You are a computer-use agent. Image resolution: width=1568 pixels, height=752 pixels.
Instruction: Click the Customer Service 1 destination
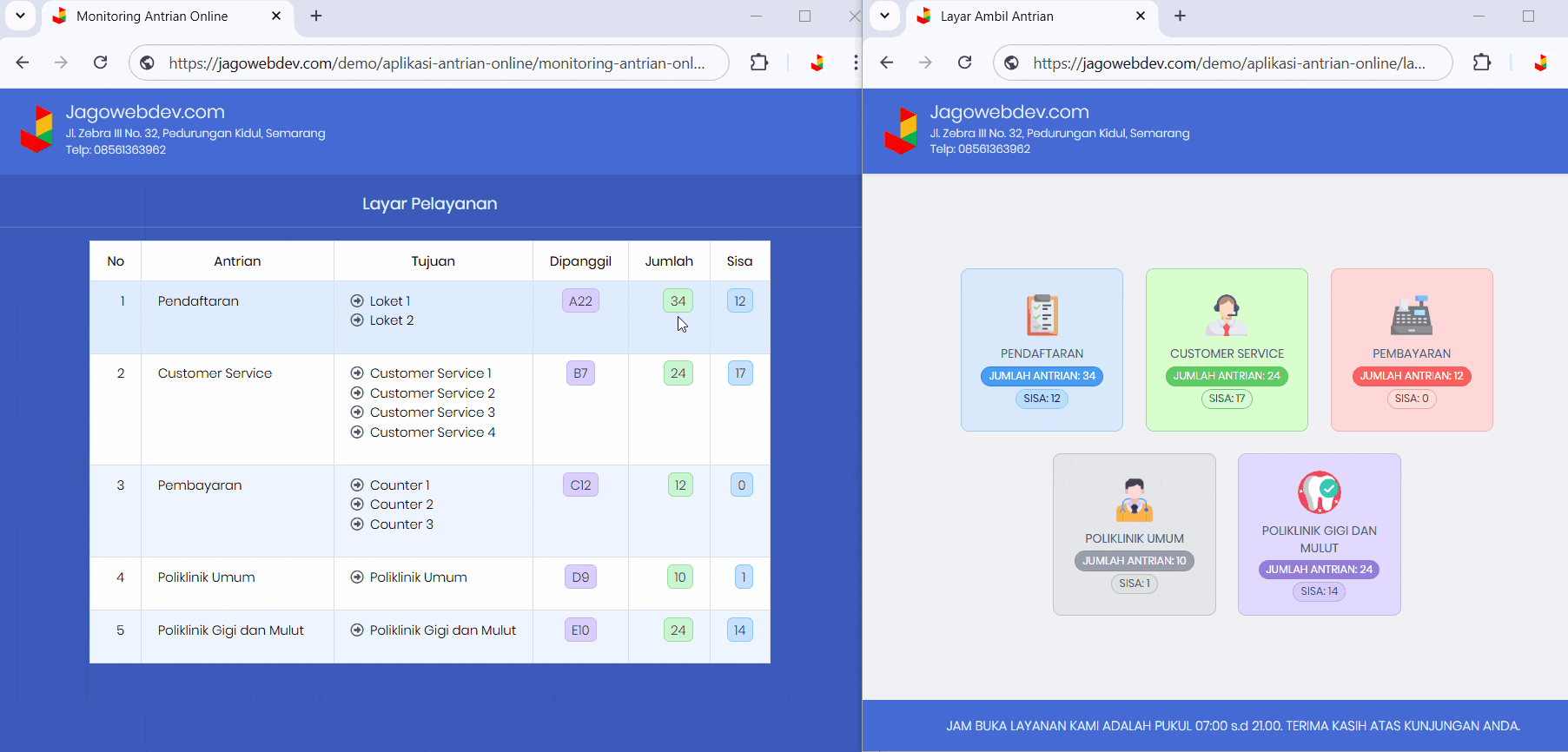(x=431, y=373)
